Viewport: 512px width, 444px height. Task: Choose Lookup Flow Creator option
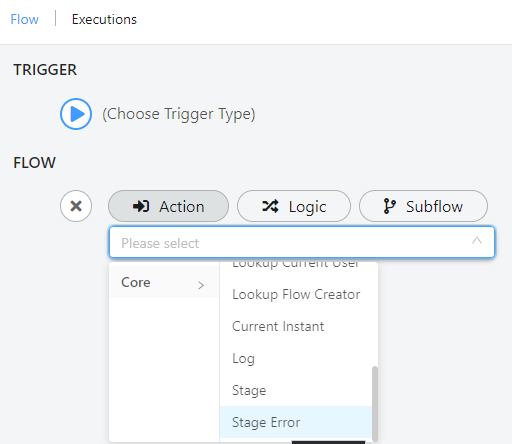296,294
